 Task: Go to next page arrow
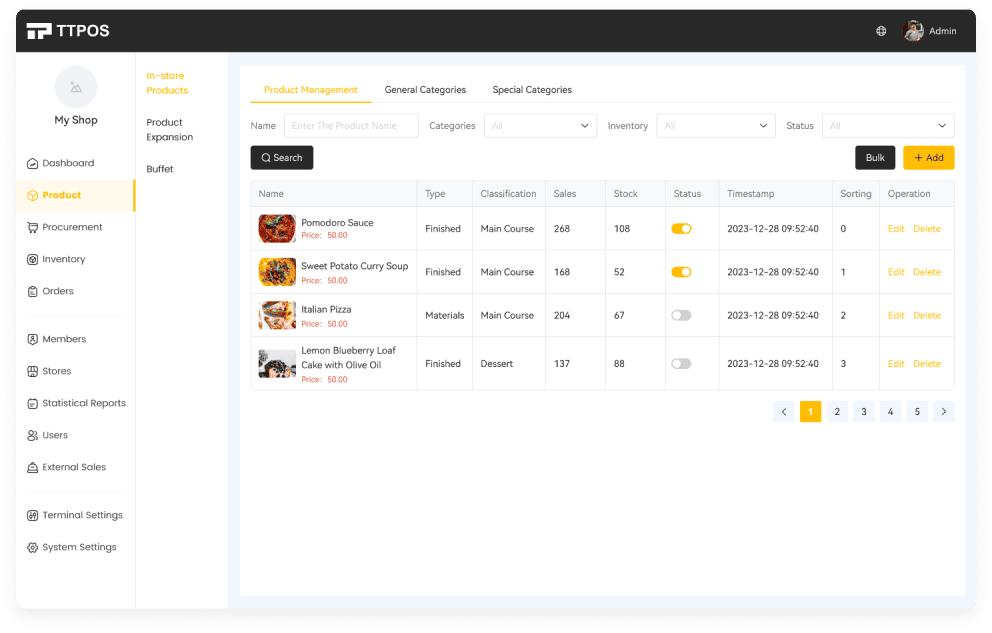tap(944, 412)
